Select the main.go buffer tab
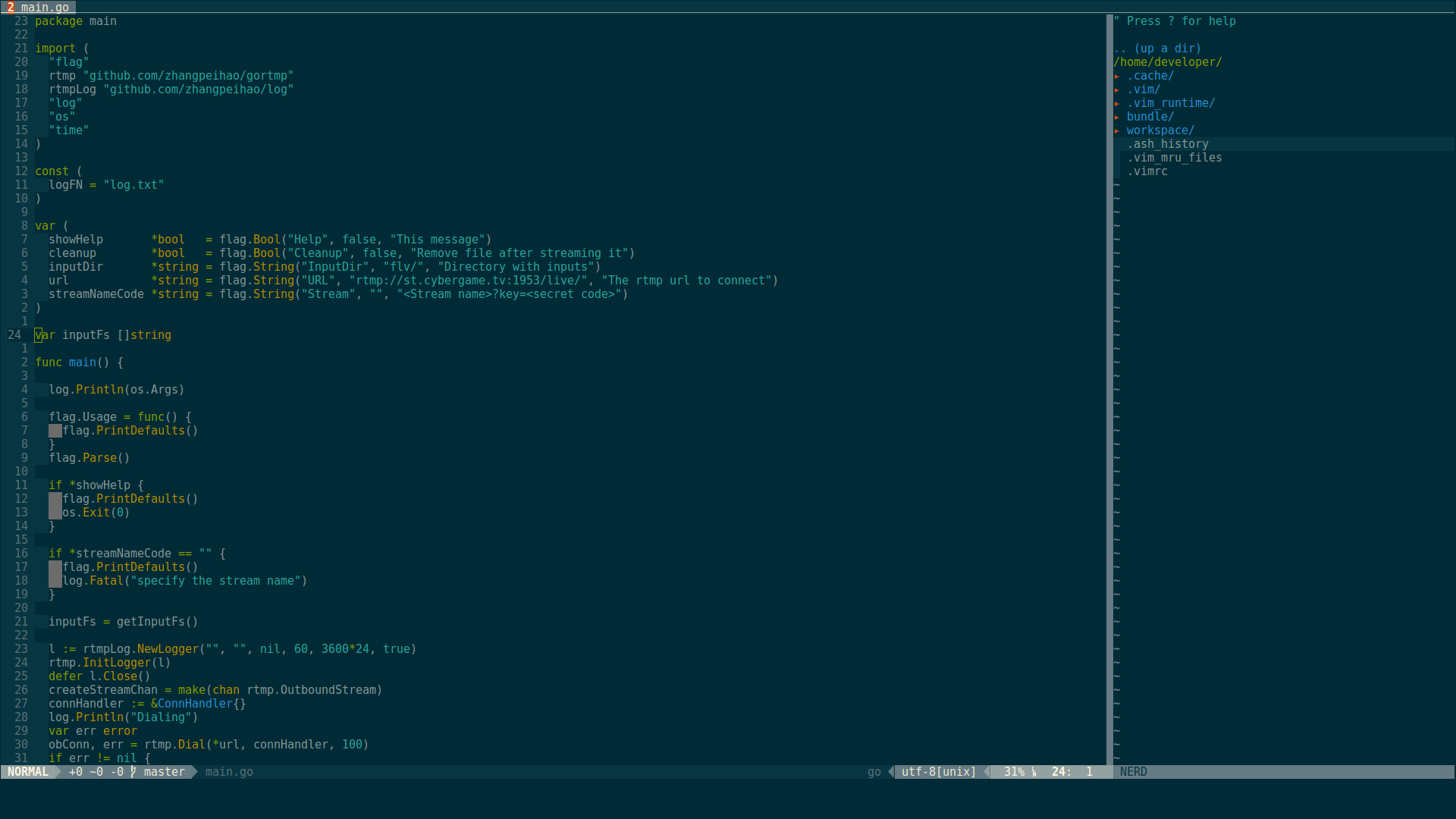Image resolution: width=1456 pixels, height=819 pixels. [x=44, y=7]
